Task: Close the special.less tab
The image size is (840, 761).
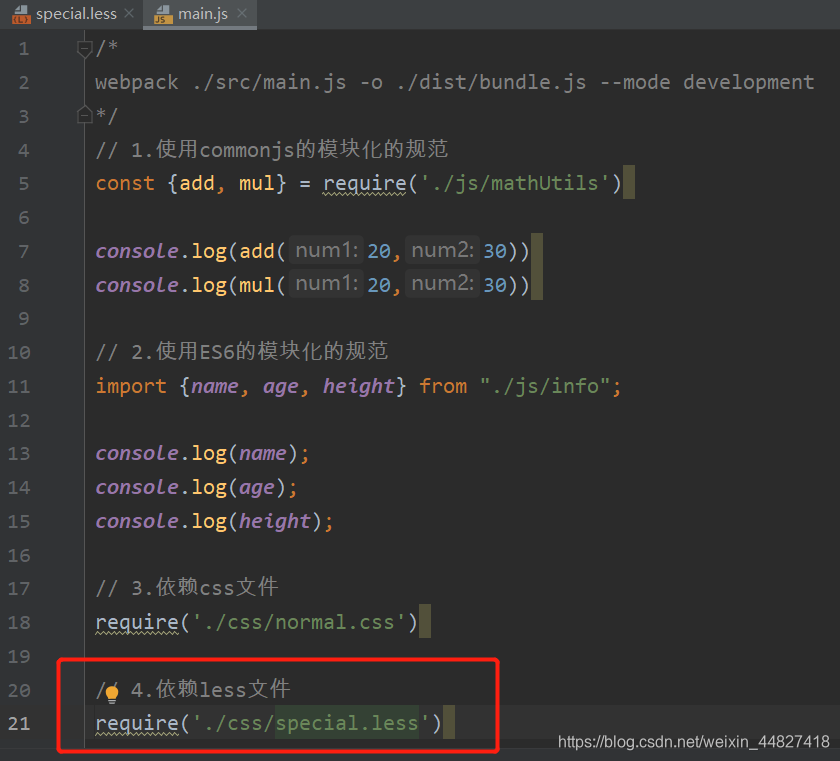Action: pos(129,13)
